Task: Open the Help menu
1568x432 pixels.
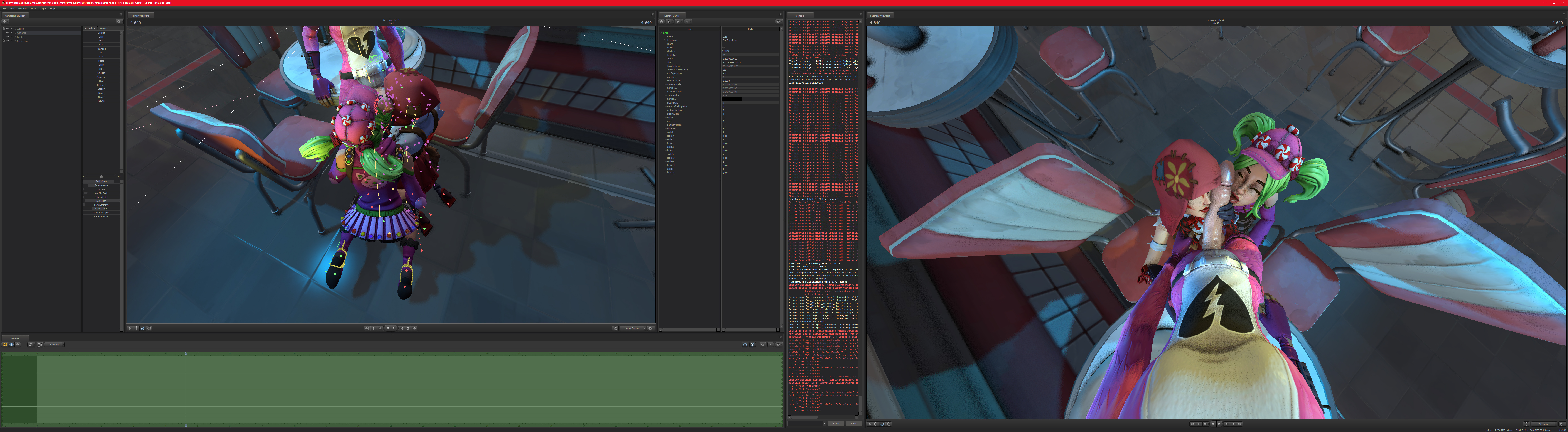Action: coord(52,9)
